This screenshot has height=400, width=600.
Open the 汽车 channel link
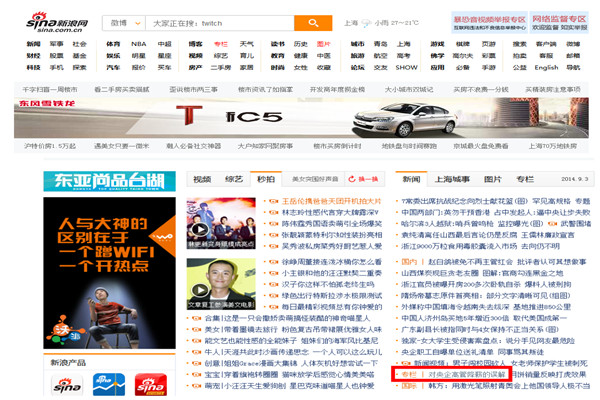(113, 67)
